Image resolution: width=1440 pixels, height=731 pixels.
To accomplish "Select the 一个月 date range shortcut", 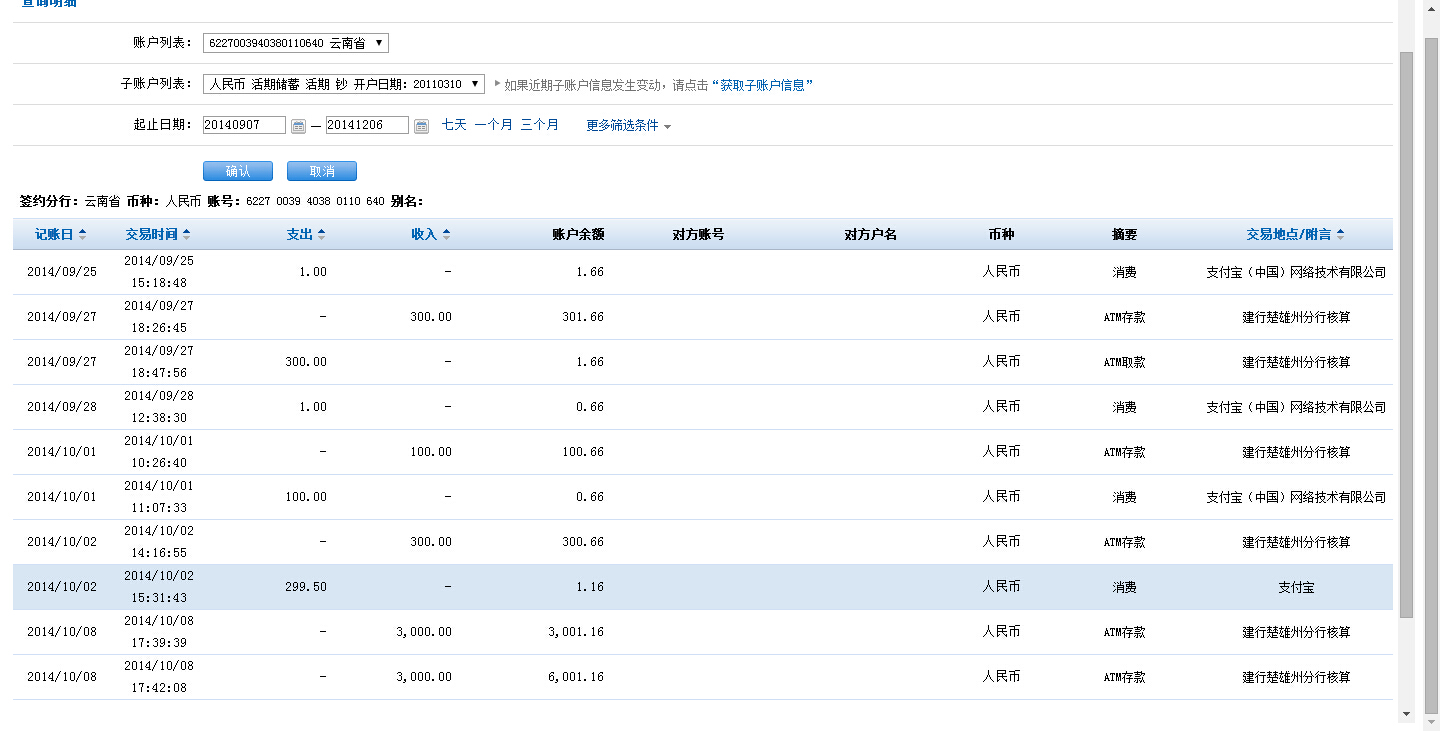I will (x=493, y=125).
